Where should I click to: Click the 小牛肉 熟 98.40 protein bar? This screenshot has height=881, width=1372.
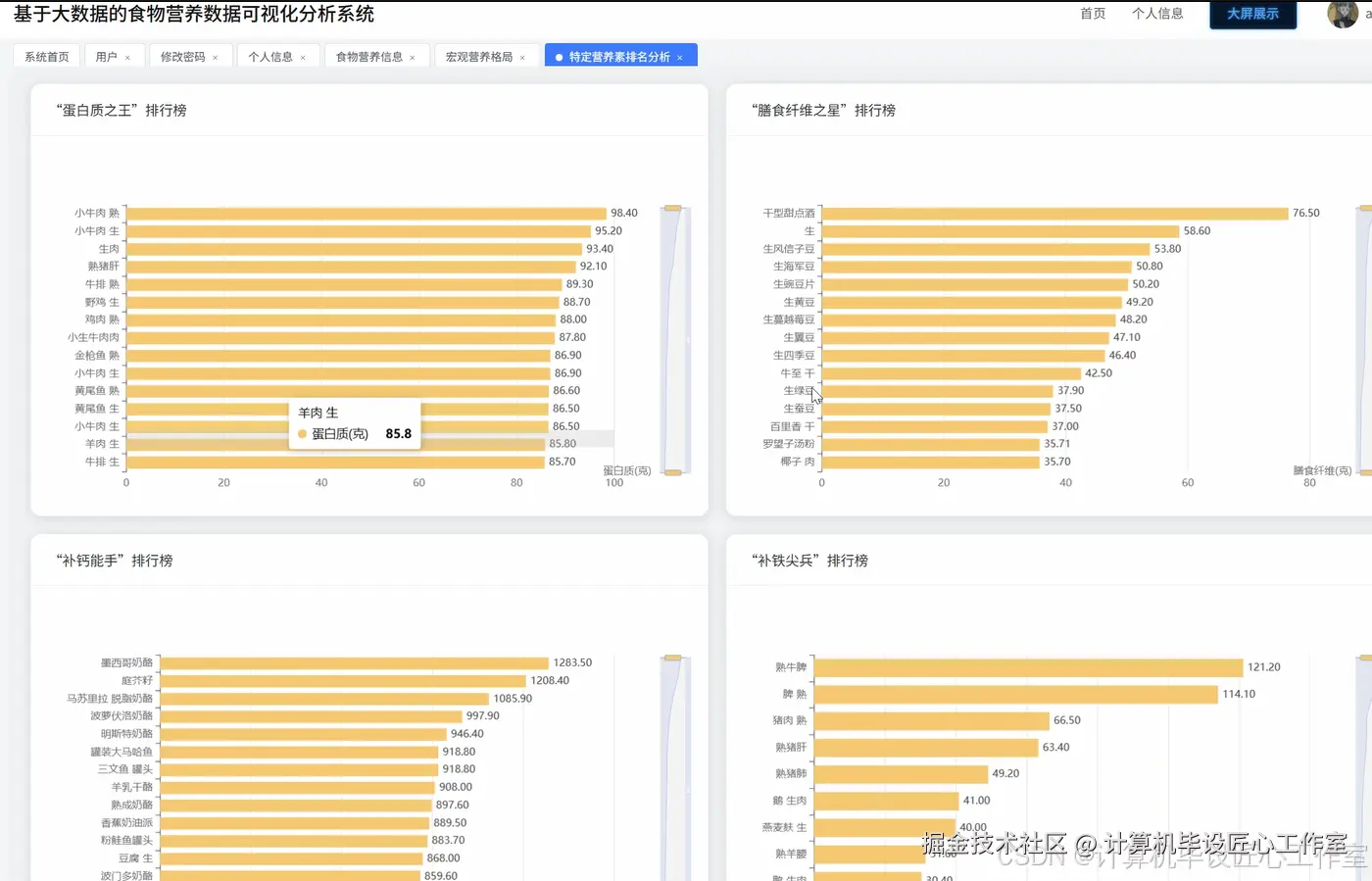click(x=367, y=213)
